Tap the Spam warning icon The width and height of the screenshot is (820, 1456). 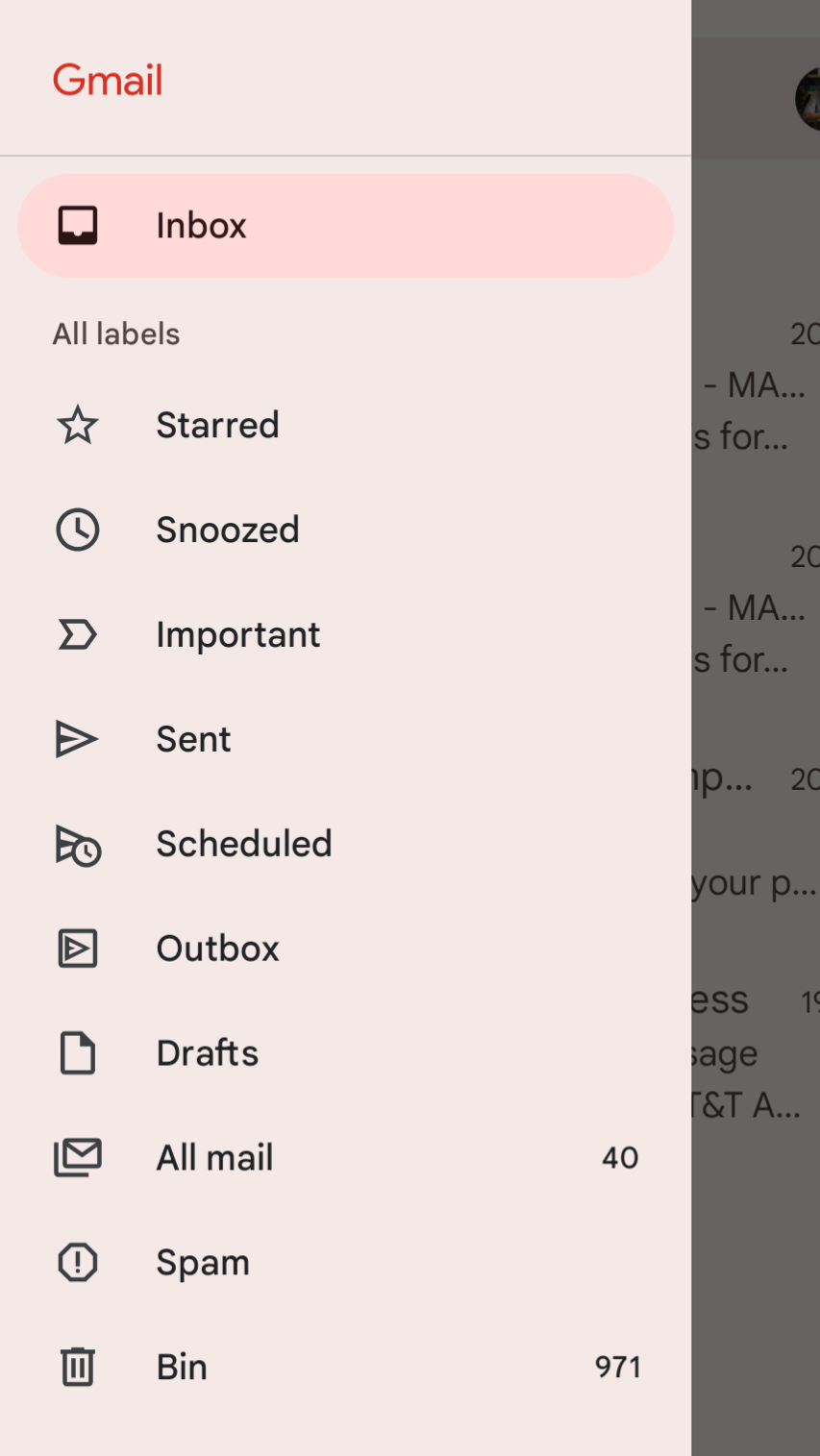tap(78, 1262)
